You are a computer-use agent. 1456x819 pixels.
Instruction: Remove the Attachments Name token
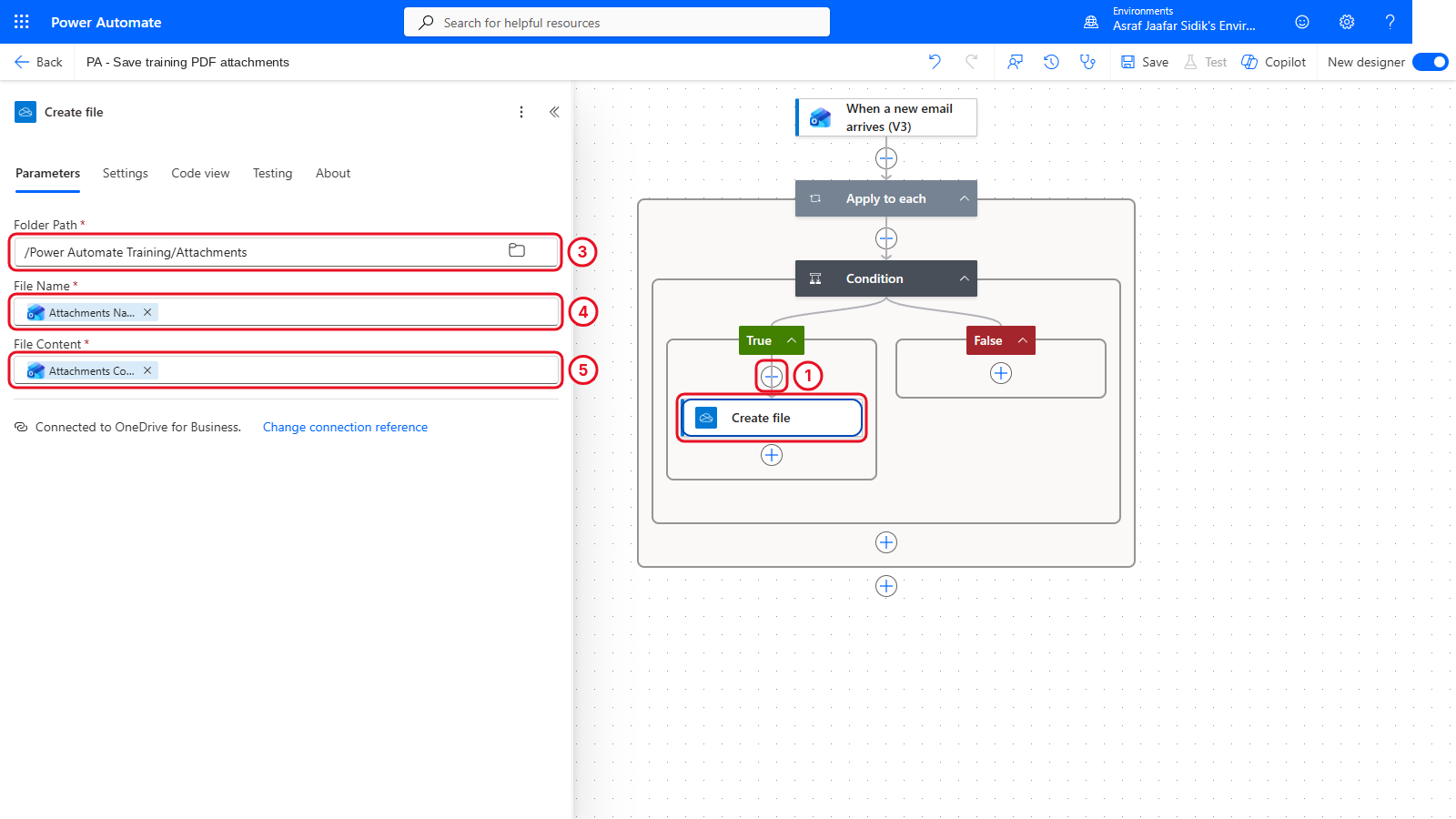[147, 312]
